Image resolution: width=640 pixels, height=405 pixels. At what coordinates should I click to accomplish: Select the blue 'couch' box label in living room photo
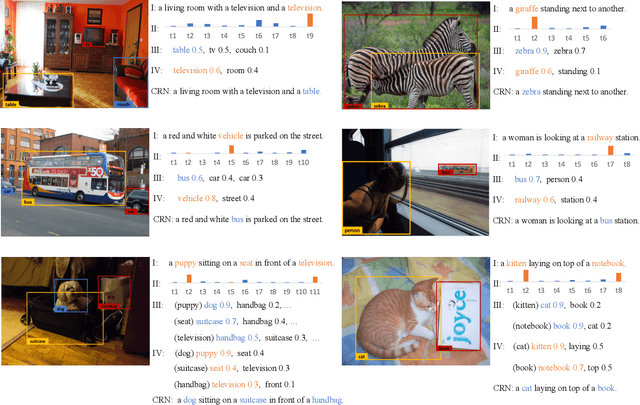(x=123, y=105)
